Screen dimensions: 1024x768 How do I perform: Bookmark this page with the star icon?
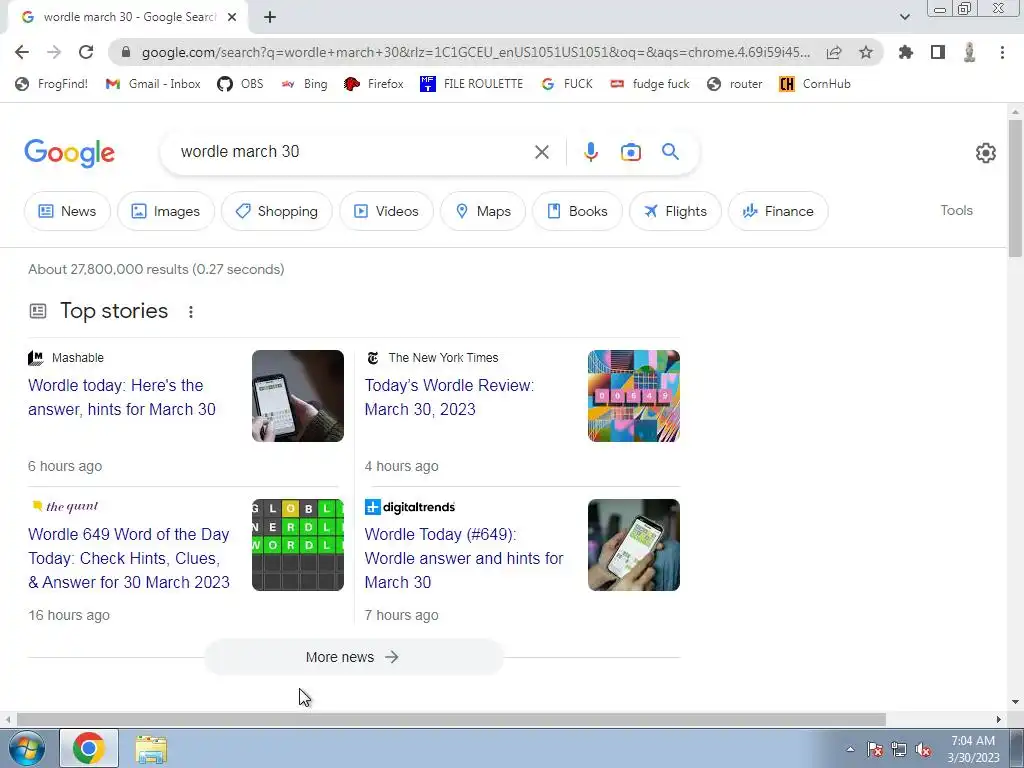[x=866, y=52]
